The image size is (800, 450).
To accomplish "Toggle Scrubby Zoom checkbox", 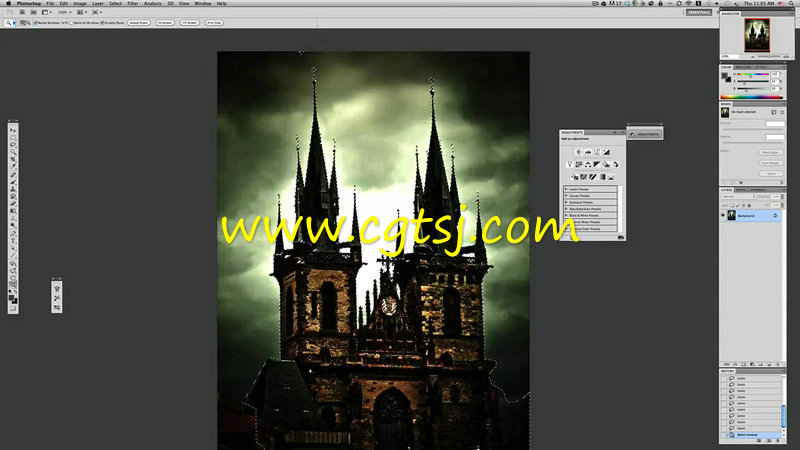I will click(102, 22).
